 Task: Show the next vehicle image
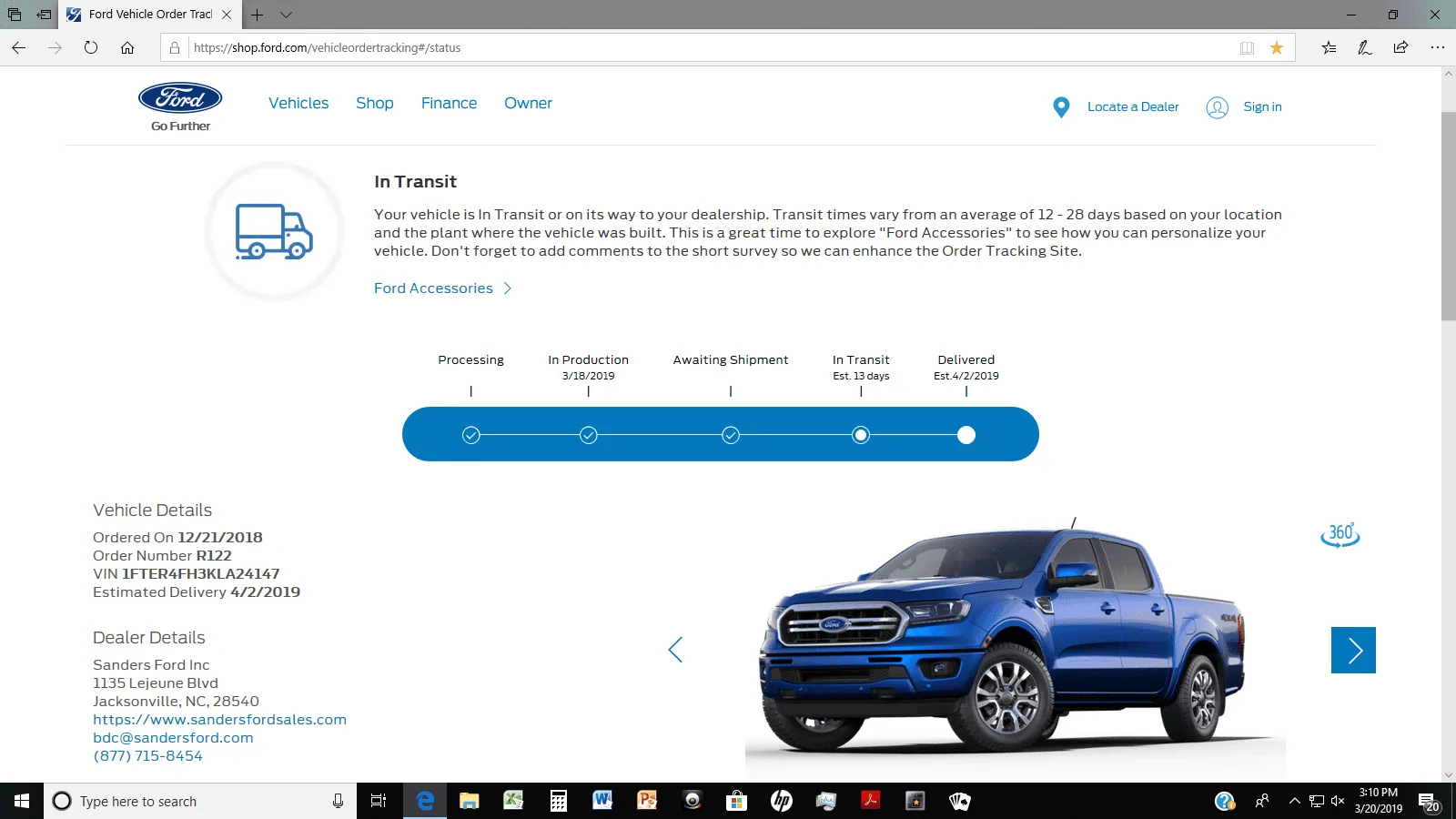(x=1353, y=650)
